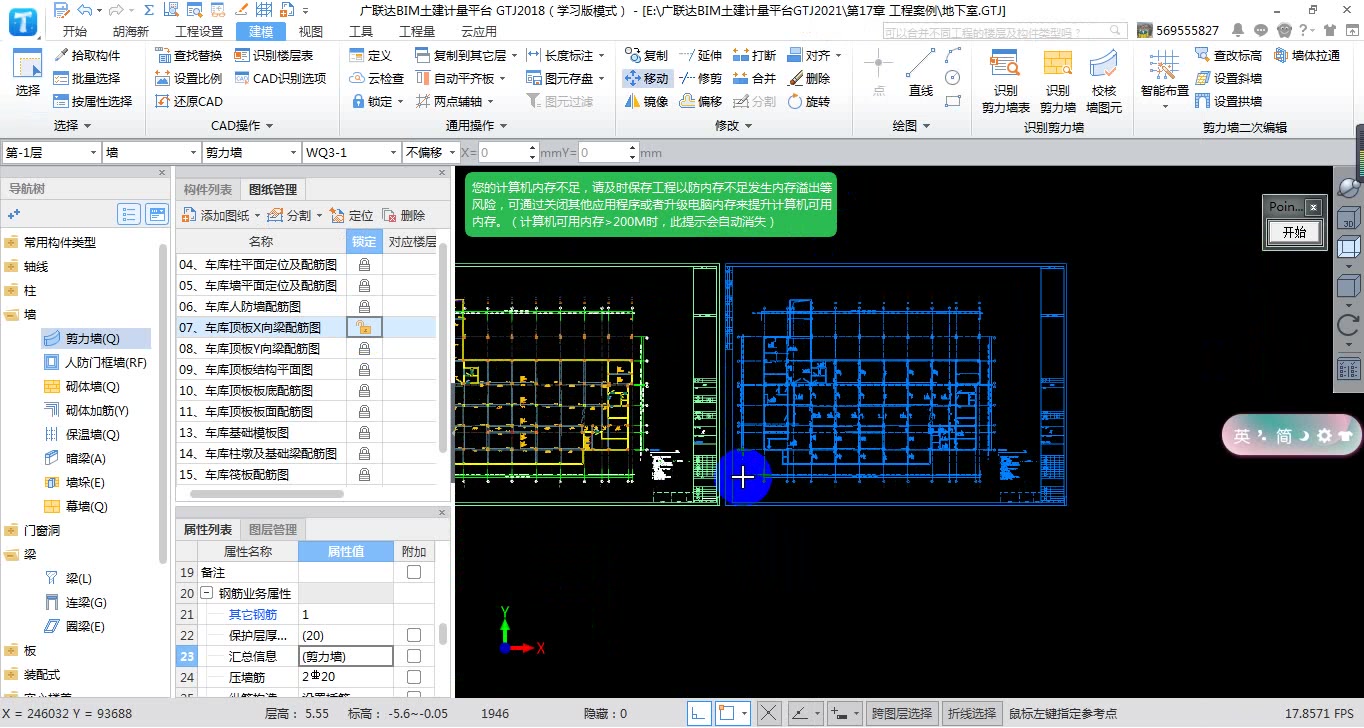
Task: Activate the 移动 tool
Action: pos(646,78)
